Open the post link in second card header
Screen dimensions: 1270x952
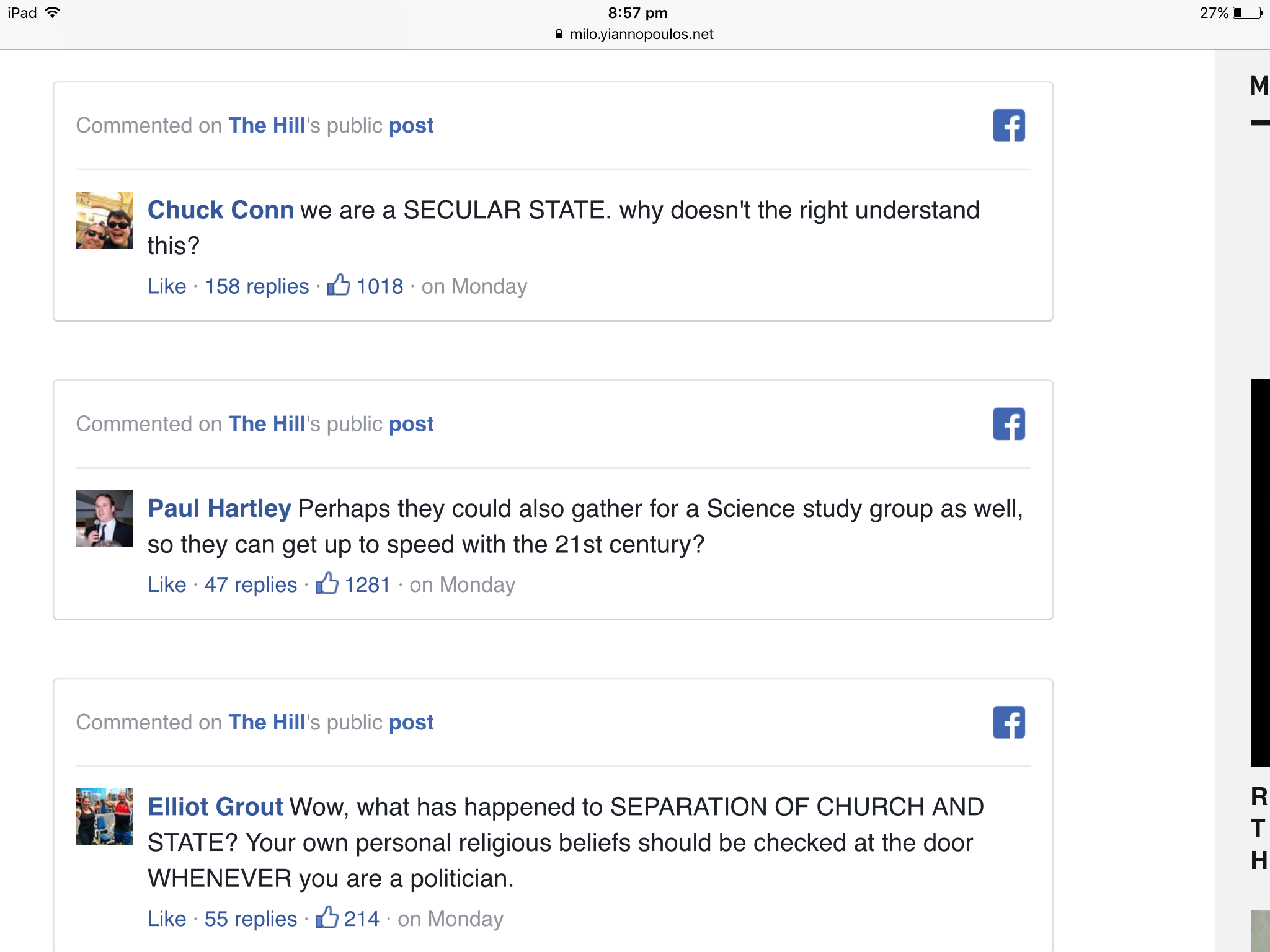[x=411, y=424]
